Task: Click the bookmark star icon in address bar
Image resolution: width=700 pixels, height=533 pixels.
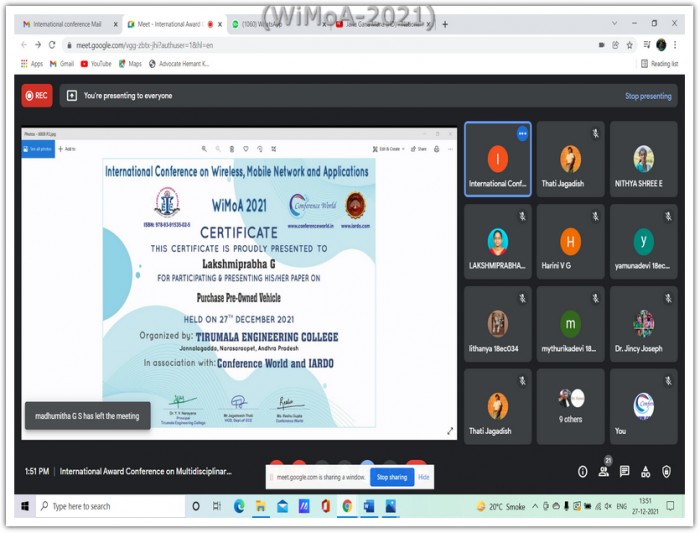Action: click(629, 45)
